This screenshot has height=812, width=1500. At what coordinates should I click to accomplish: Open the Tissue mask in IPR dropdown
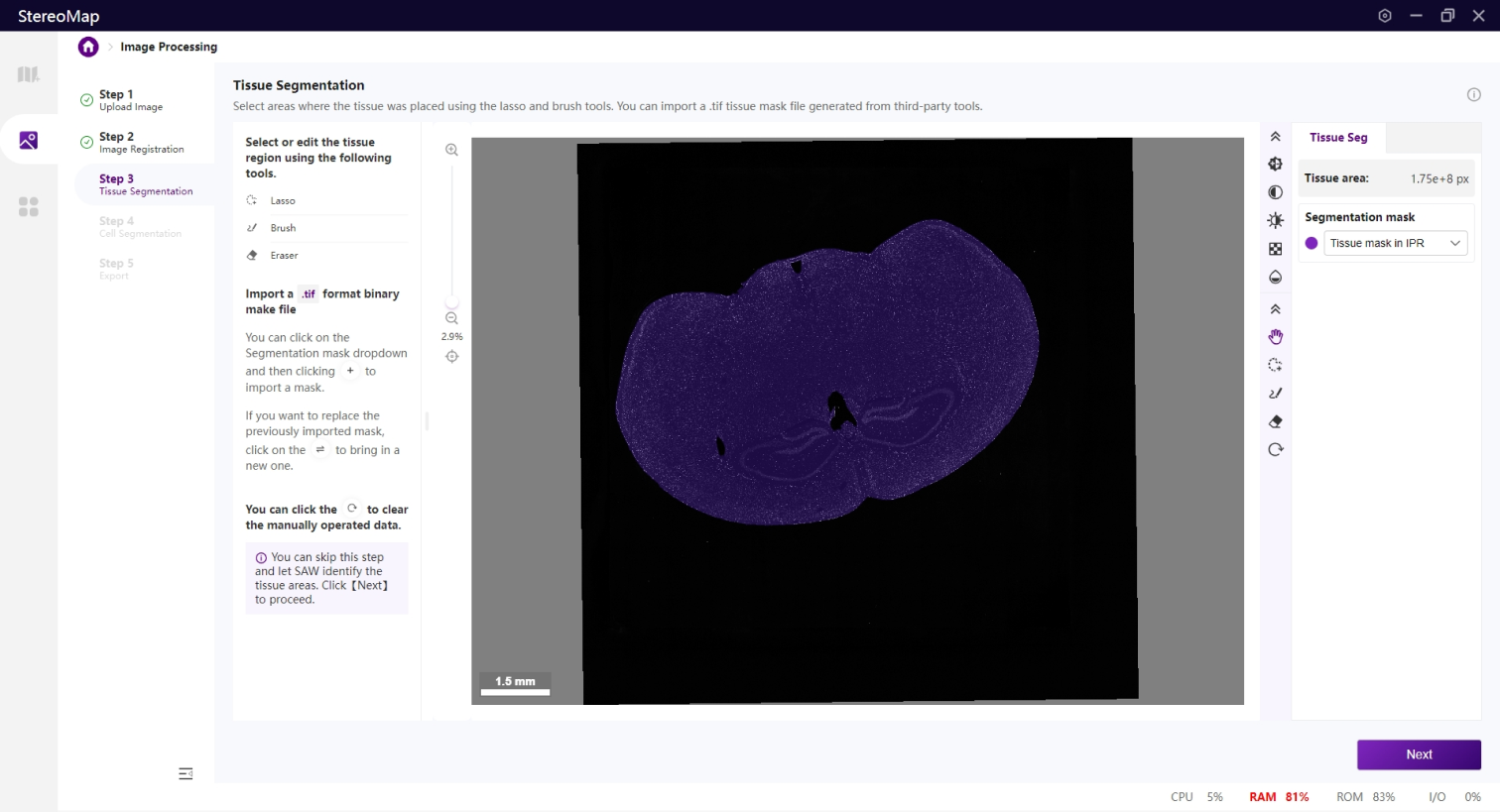click(1395, 243)
